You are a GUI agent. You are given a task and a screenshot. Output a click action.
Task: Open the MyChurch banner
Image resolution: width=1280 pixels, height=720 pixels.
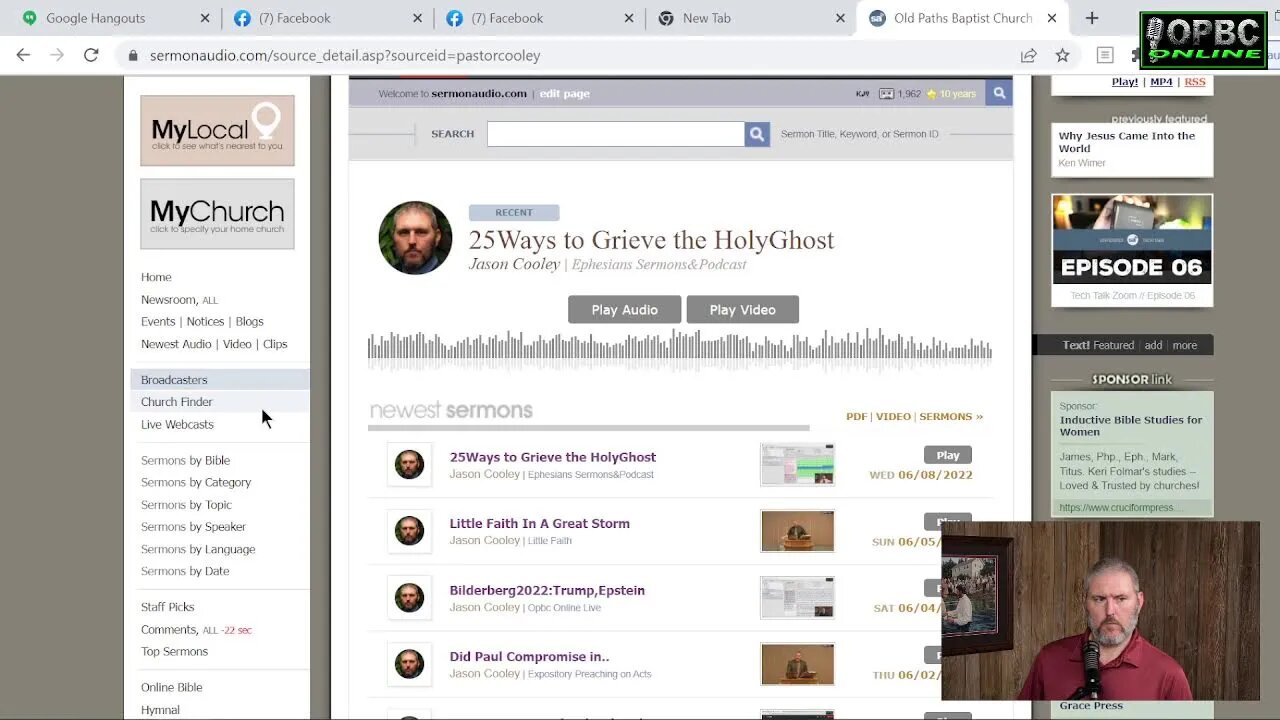217,214
